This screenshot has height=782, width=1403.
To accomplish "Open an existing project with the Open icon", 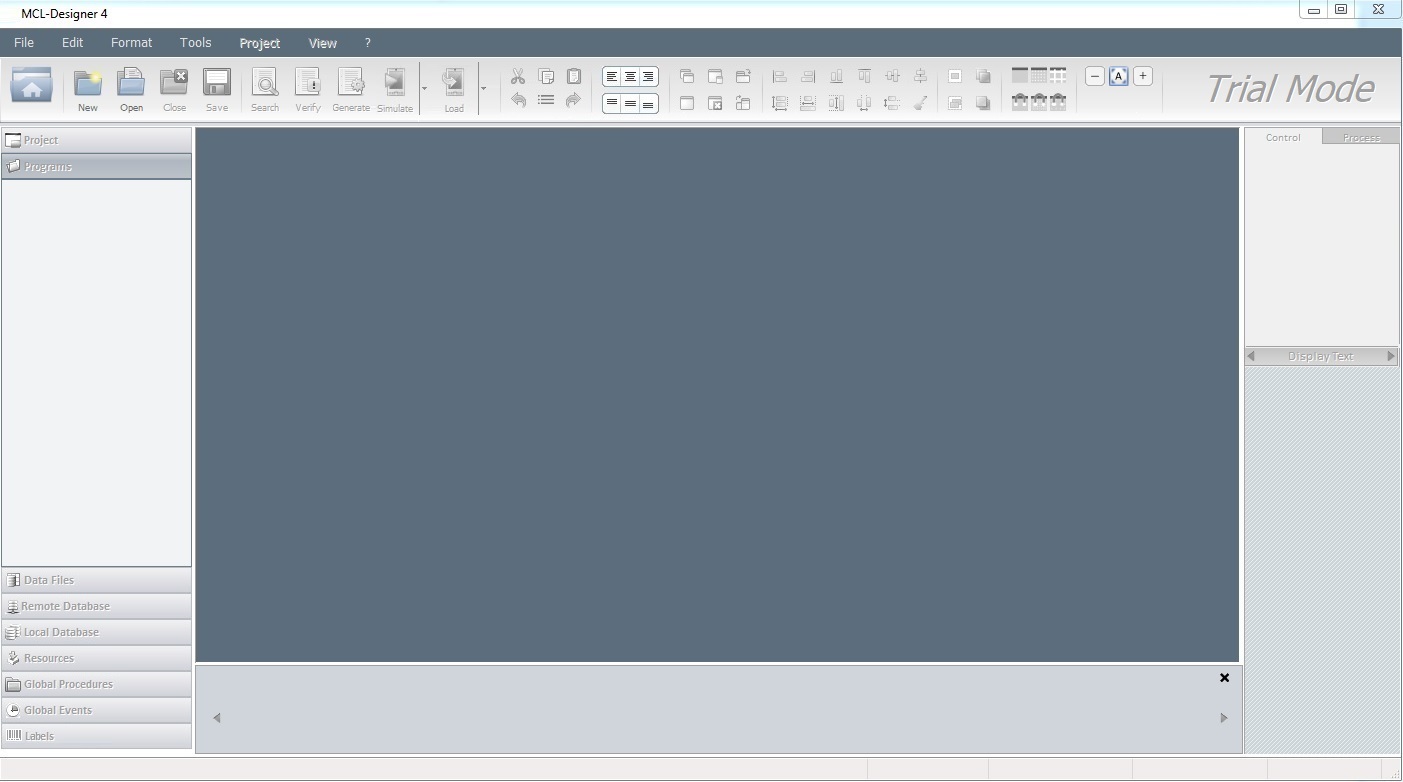I will click(131, 89).
